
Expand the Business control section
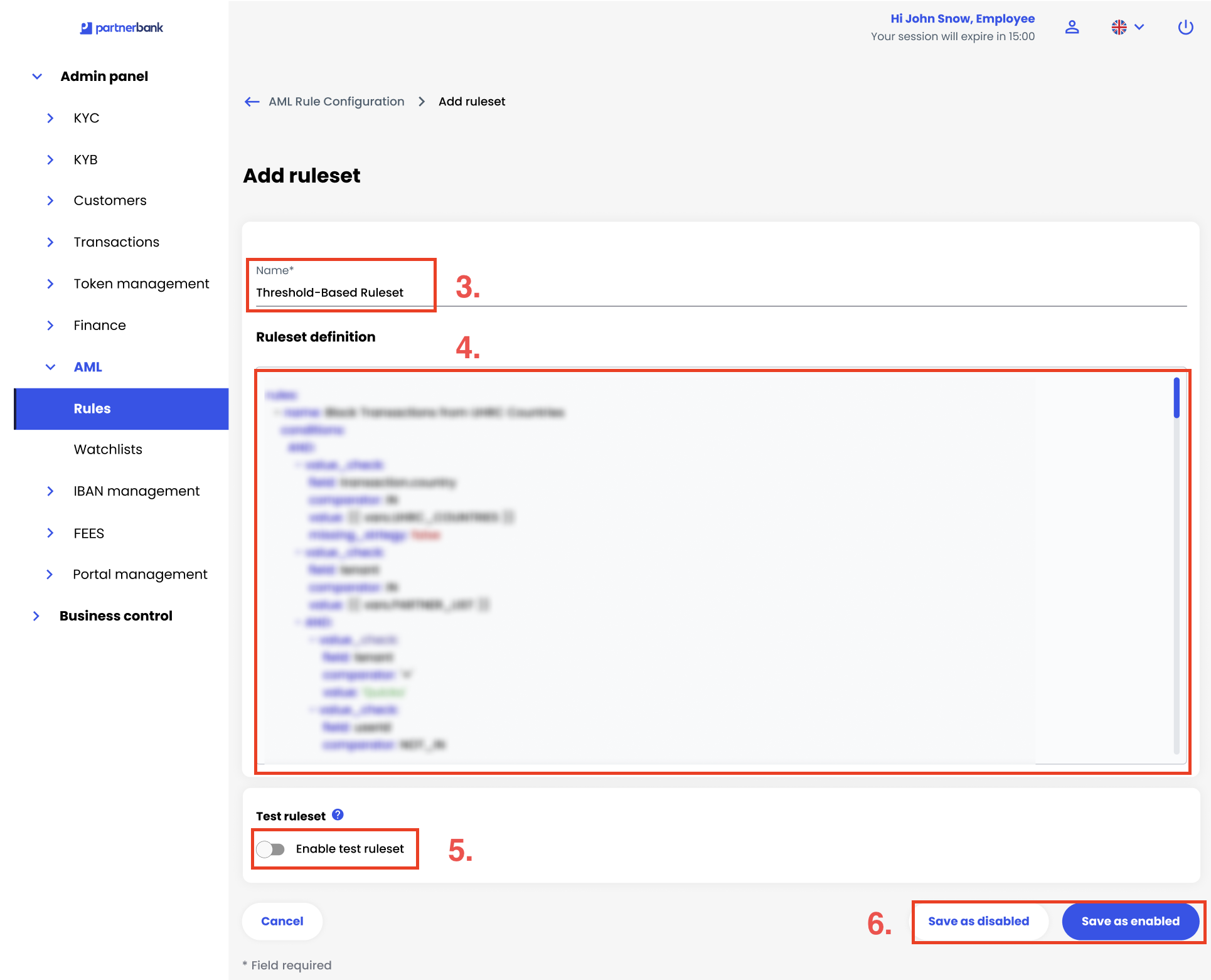tap(36, 616)
